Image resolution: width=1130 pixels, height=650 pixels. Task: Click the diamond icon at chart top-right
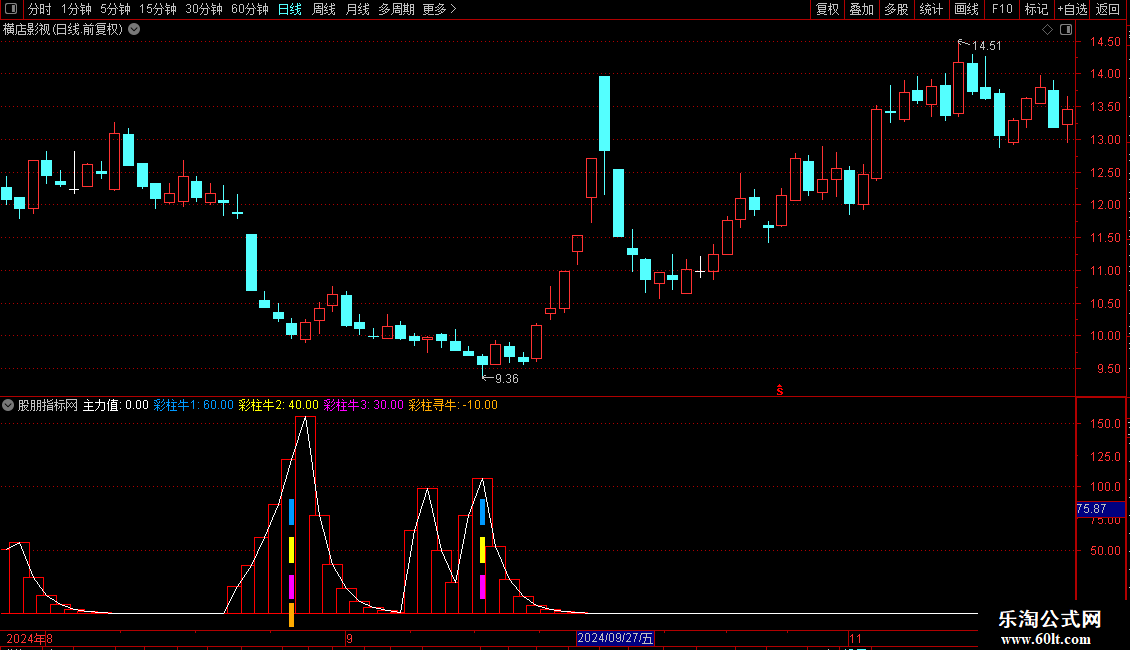click(1048, 30)
